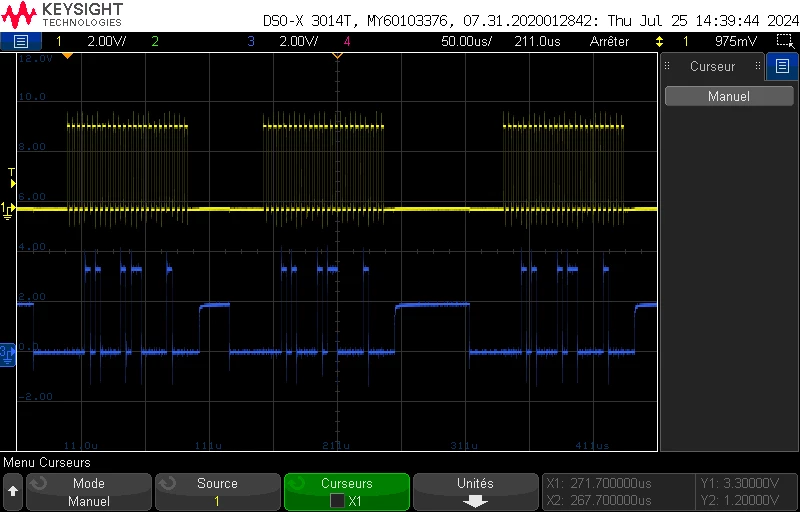Click the 211.0us delay value
Screen dimensions: 800x512
[537, 41]
